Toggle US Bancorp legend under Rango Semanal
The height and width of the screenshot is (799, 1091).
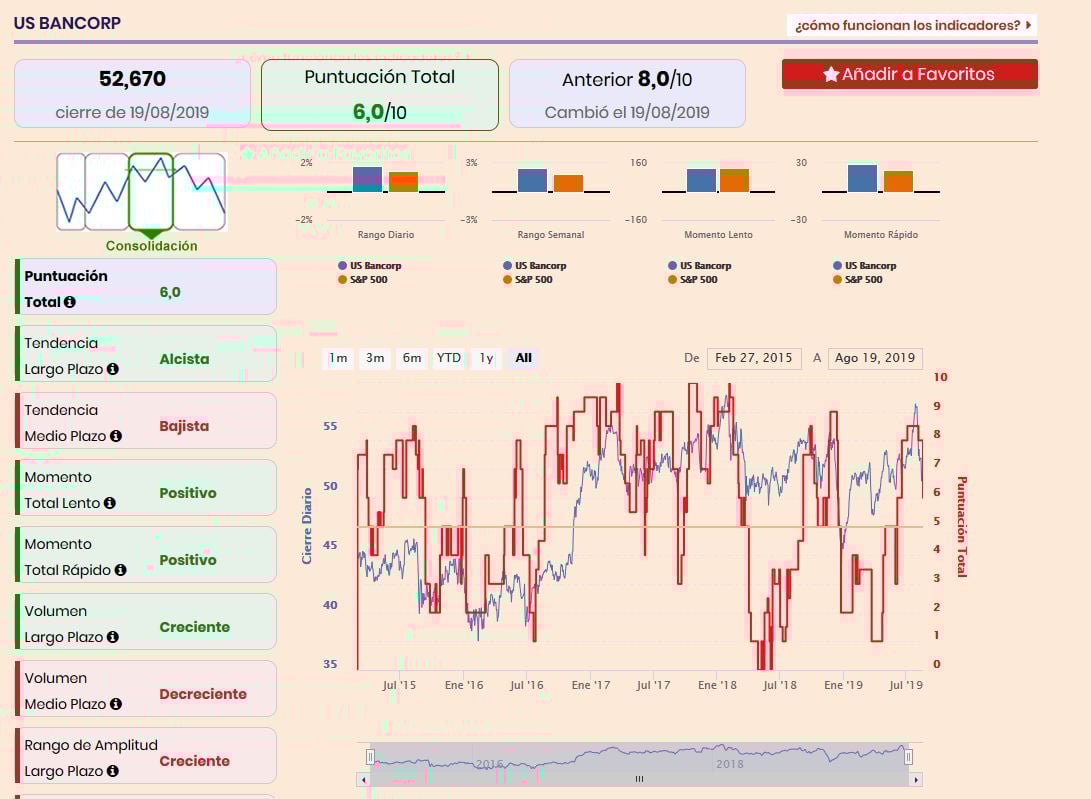[534, 265]
